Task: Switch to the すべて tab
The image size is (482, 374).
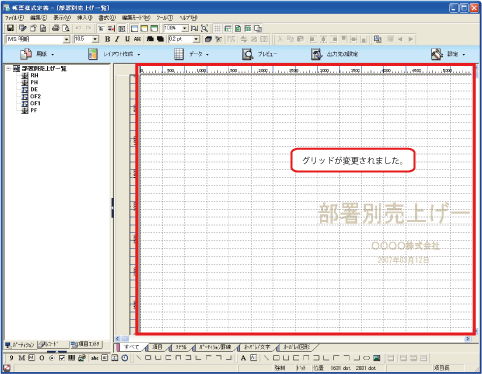Action: pos(132,347)
